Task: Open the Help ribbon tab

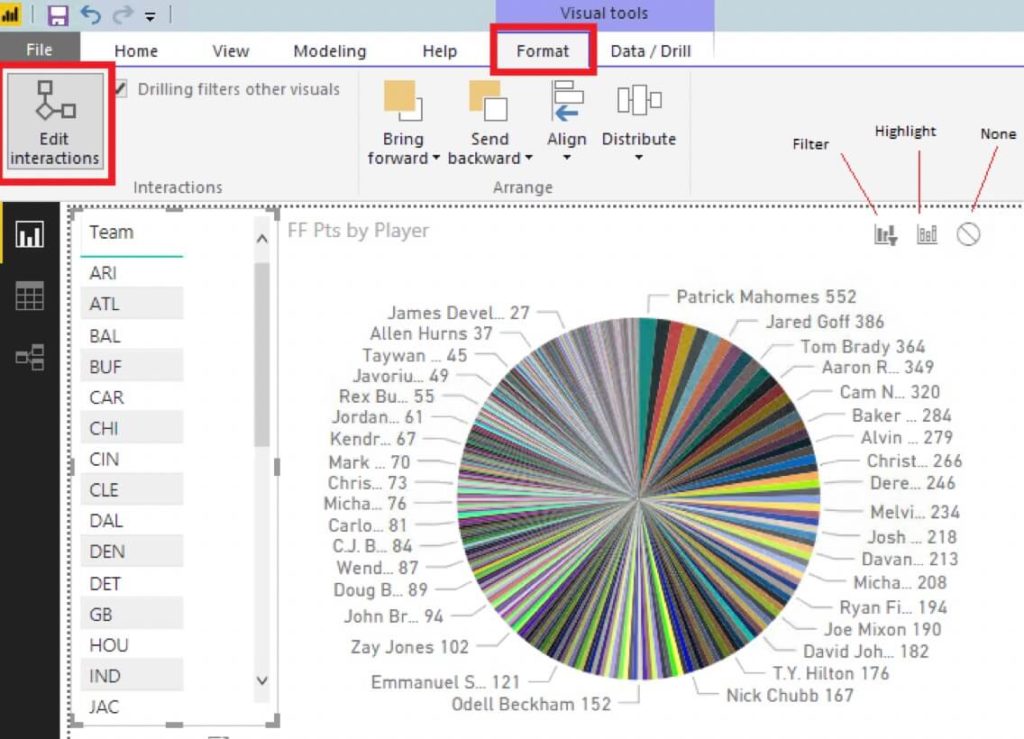Action: point(440,51)
